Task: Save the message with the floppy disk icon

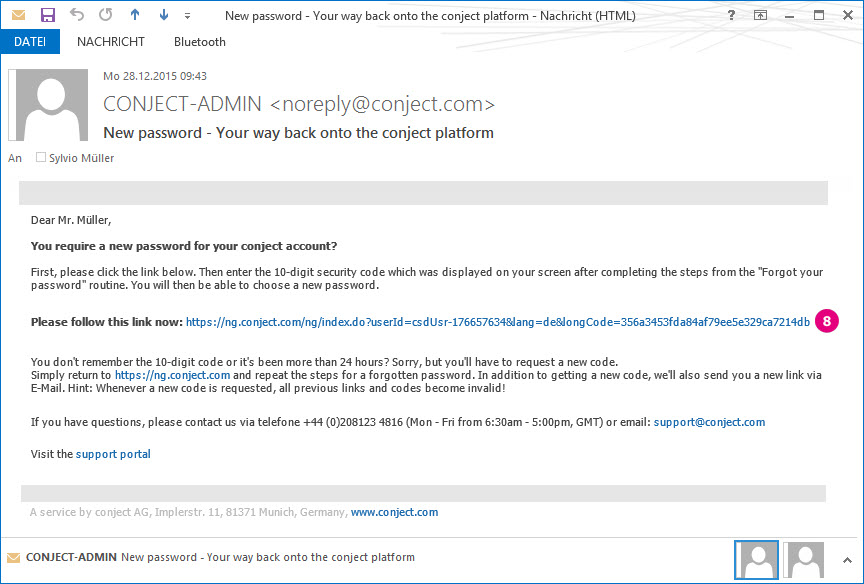Action: click(x=48, y=15)
